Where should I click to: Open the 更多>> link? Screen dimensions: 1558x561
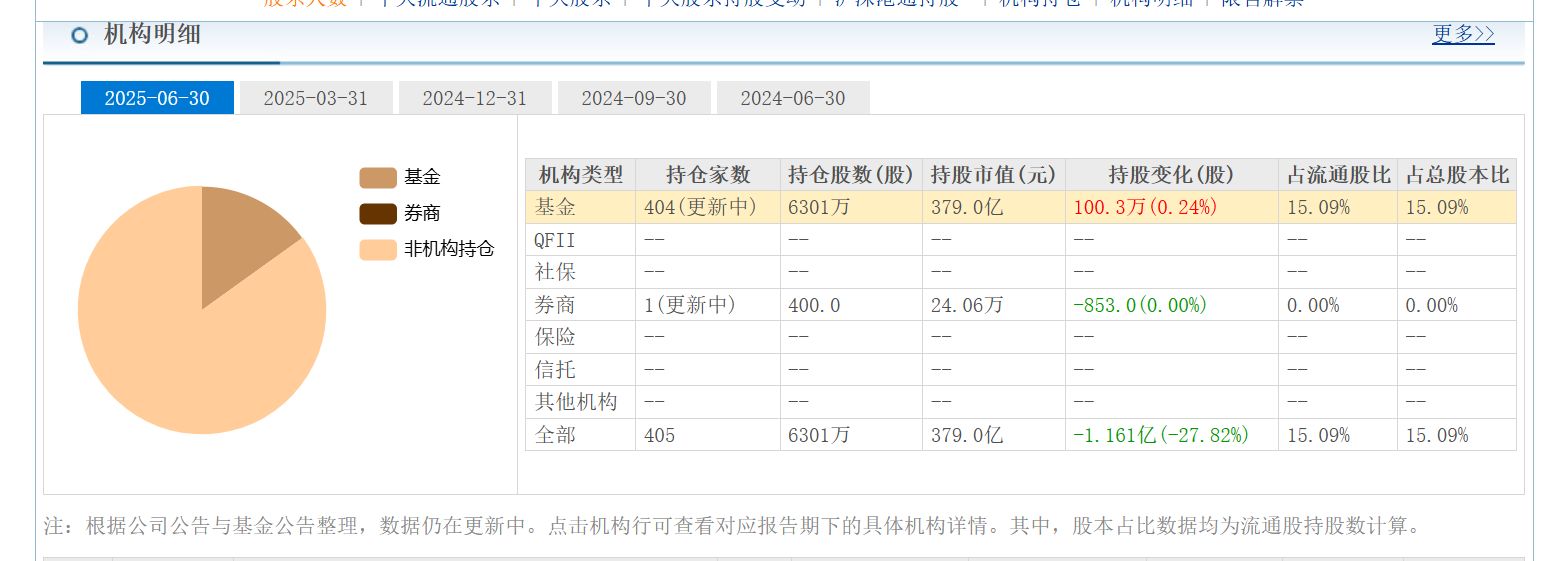(1463, 34)
